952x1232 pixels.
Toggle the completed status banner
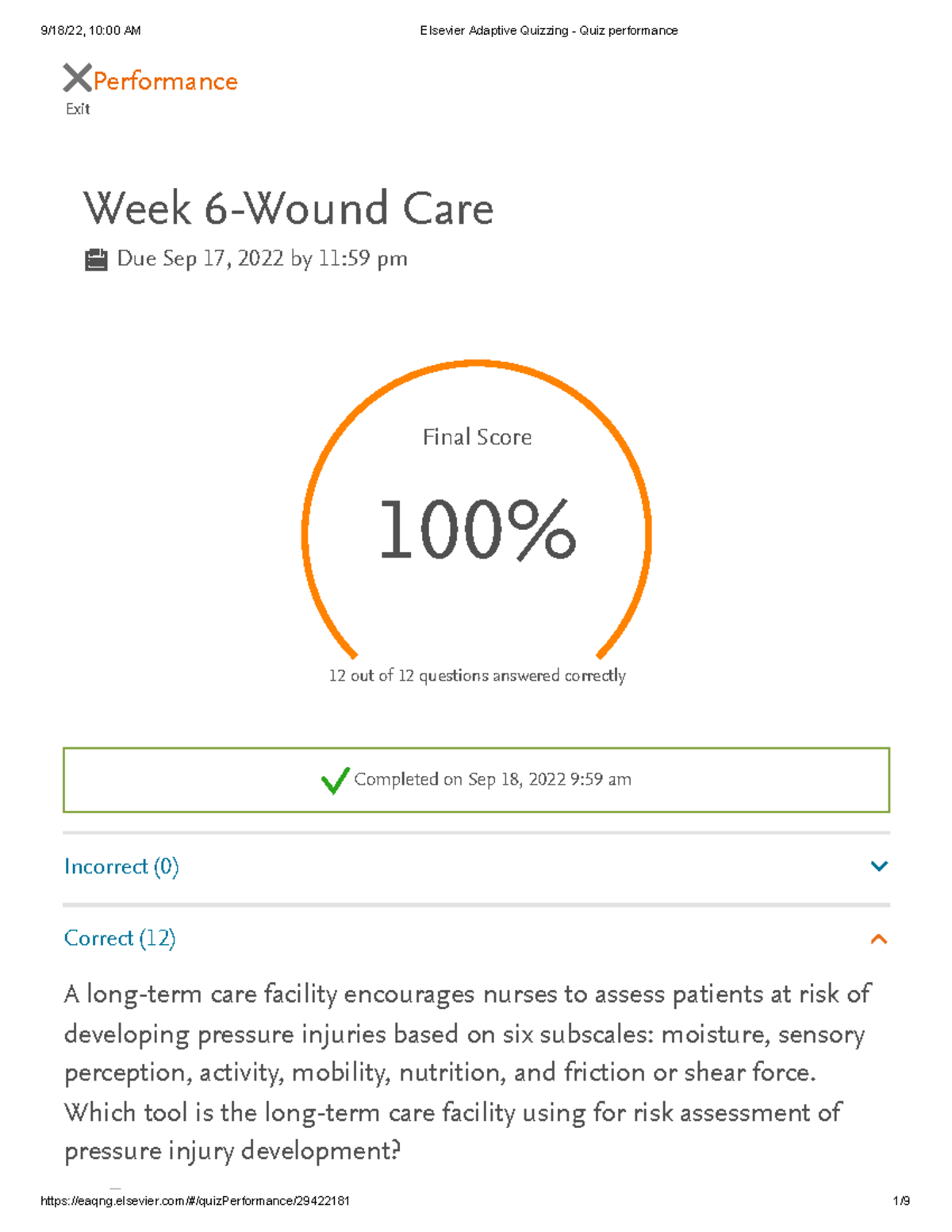click(x=476, y=780)
